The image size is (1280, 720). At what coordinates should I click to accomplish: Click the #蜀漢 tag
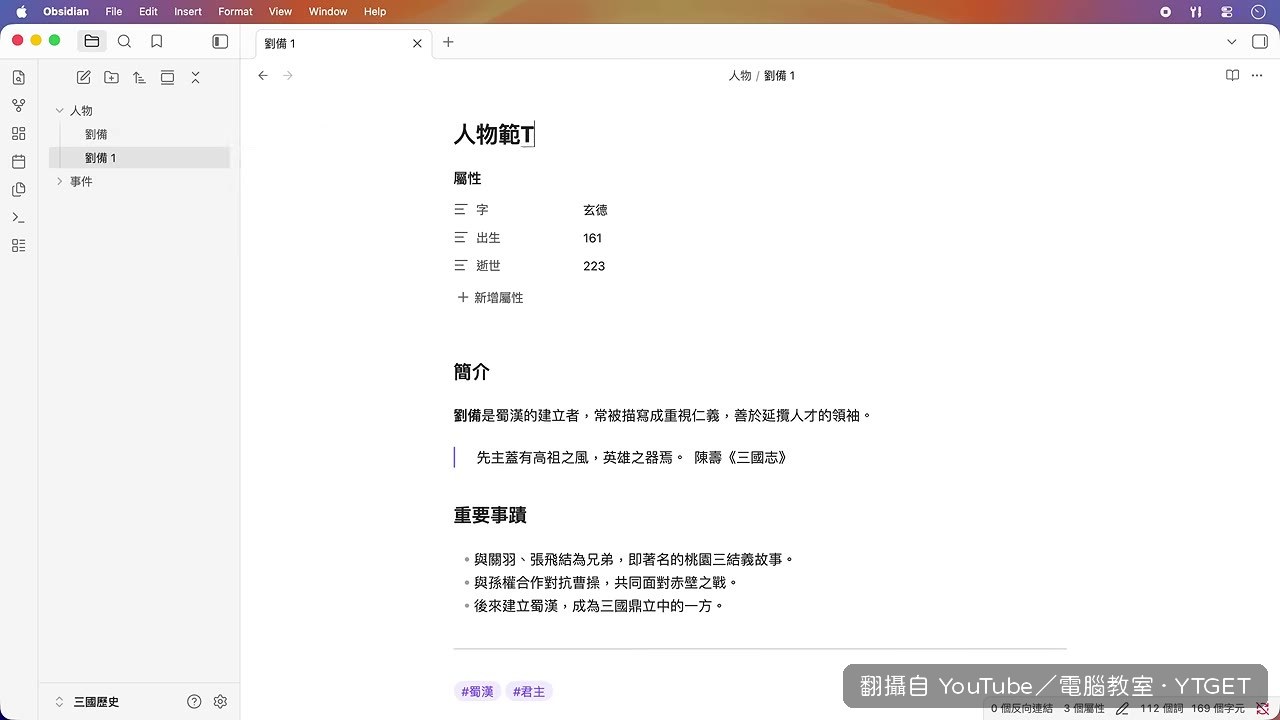[477, 691]
